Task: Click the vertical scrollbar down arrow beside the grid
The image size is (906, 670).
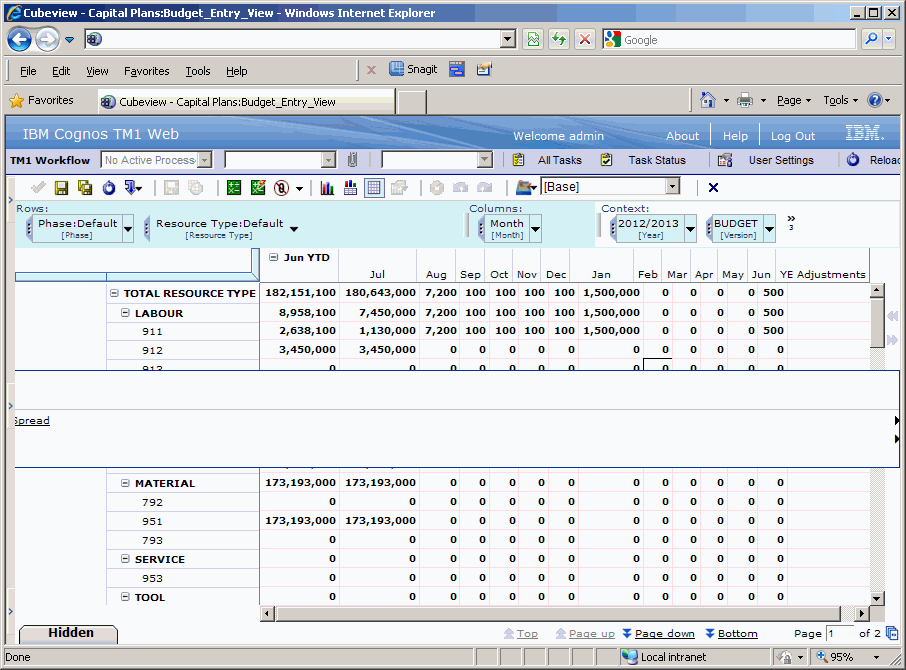Action: (877, 599)
